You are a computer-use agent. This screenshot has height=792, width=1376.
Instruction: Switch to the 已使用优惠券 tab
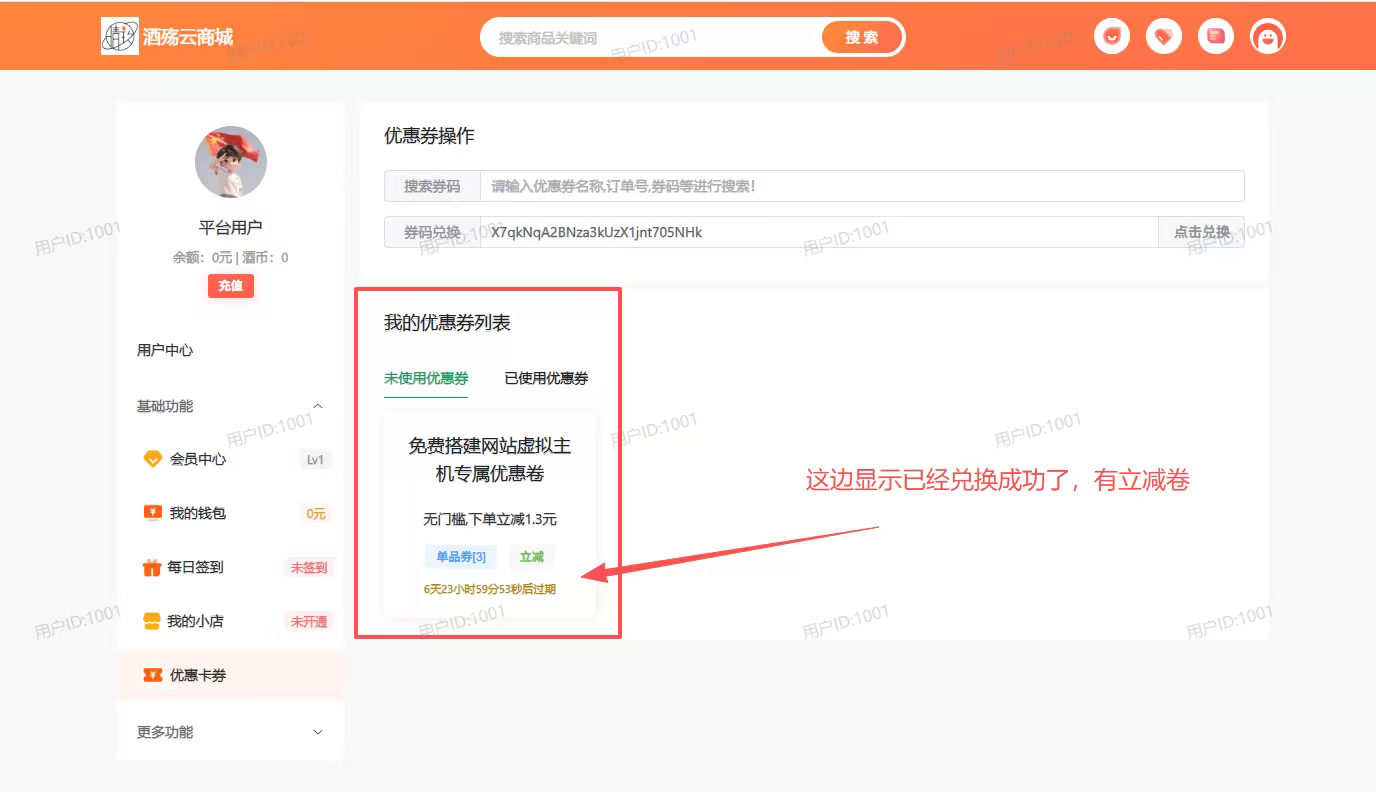click(x=545, y=379)
